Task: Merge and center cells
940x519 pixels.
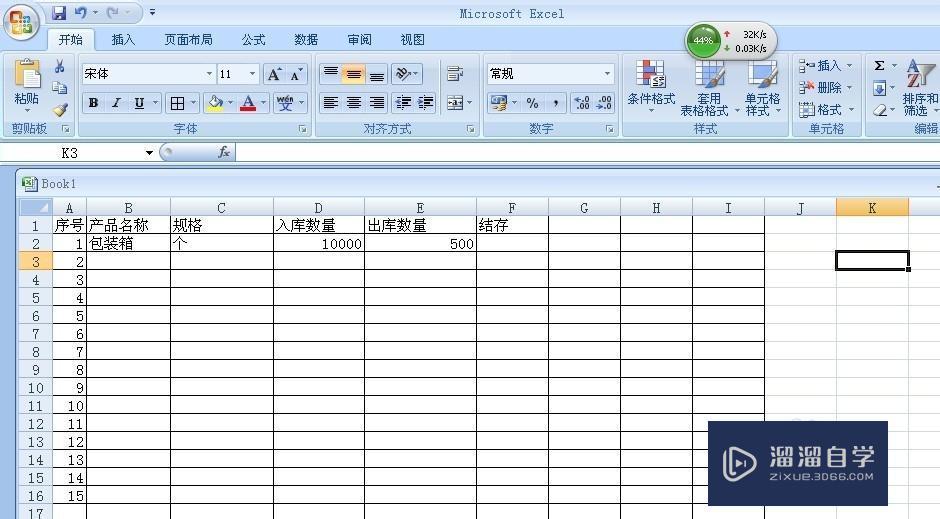Action: [x=455, y=103]
